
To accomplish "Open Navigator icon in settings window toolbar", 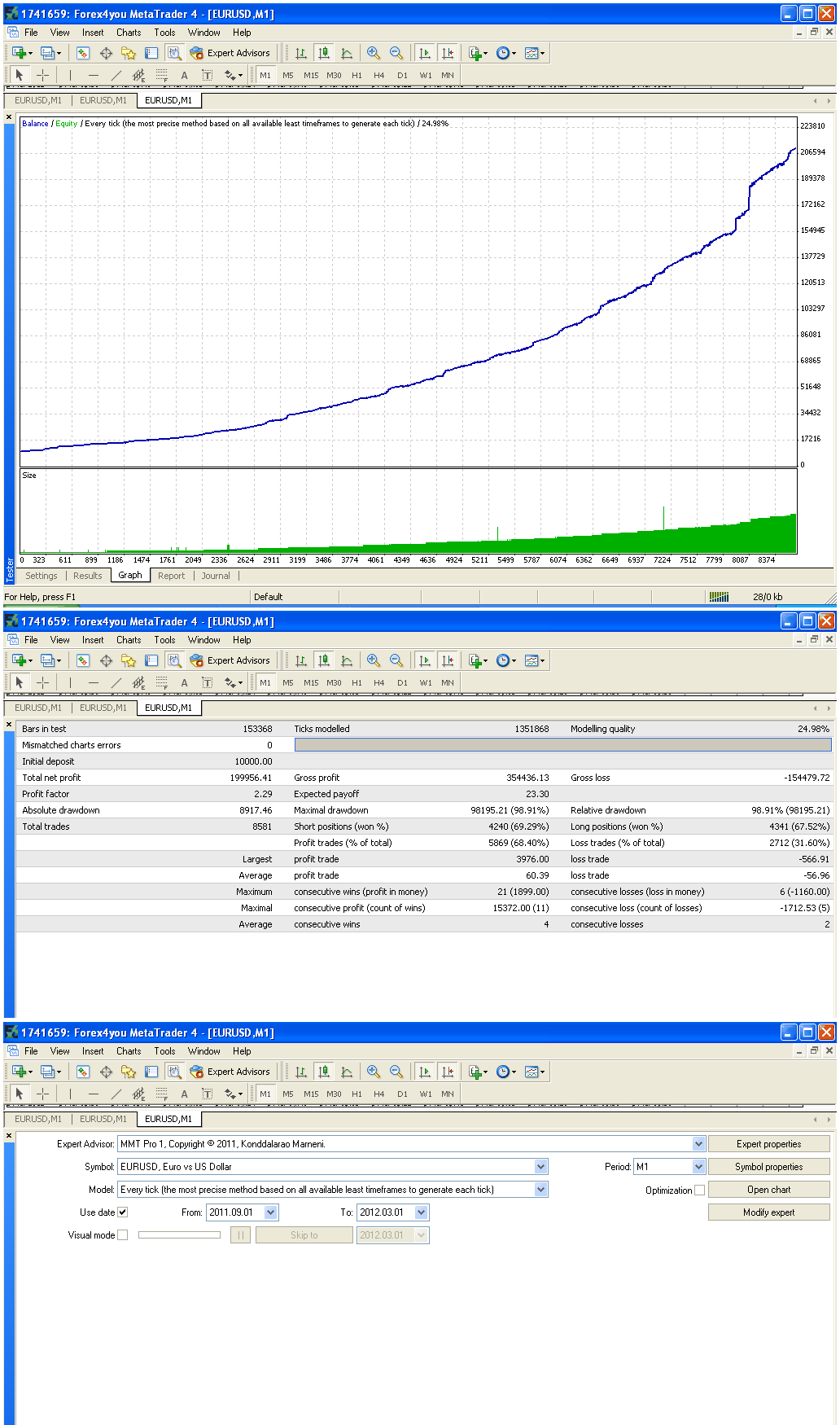I will [129, 1072].
